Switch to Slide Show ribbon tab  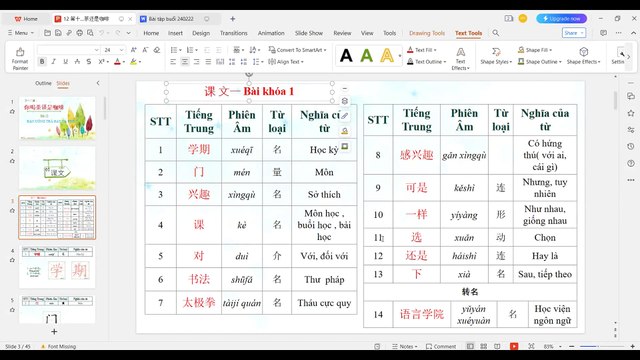point(309,33)
